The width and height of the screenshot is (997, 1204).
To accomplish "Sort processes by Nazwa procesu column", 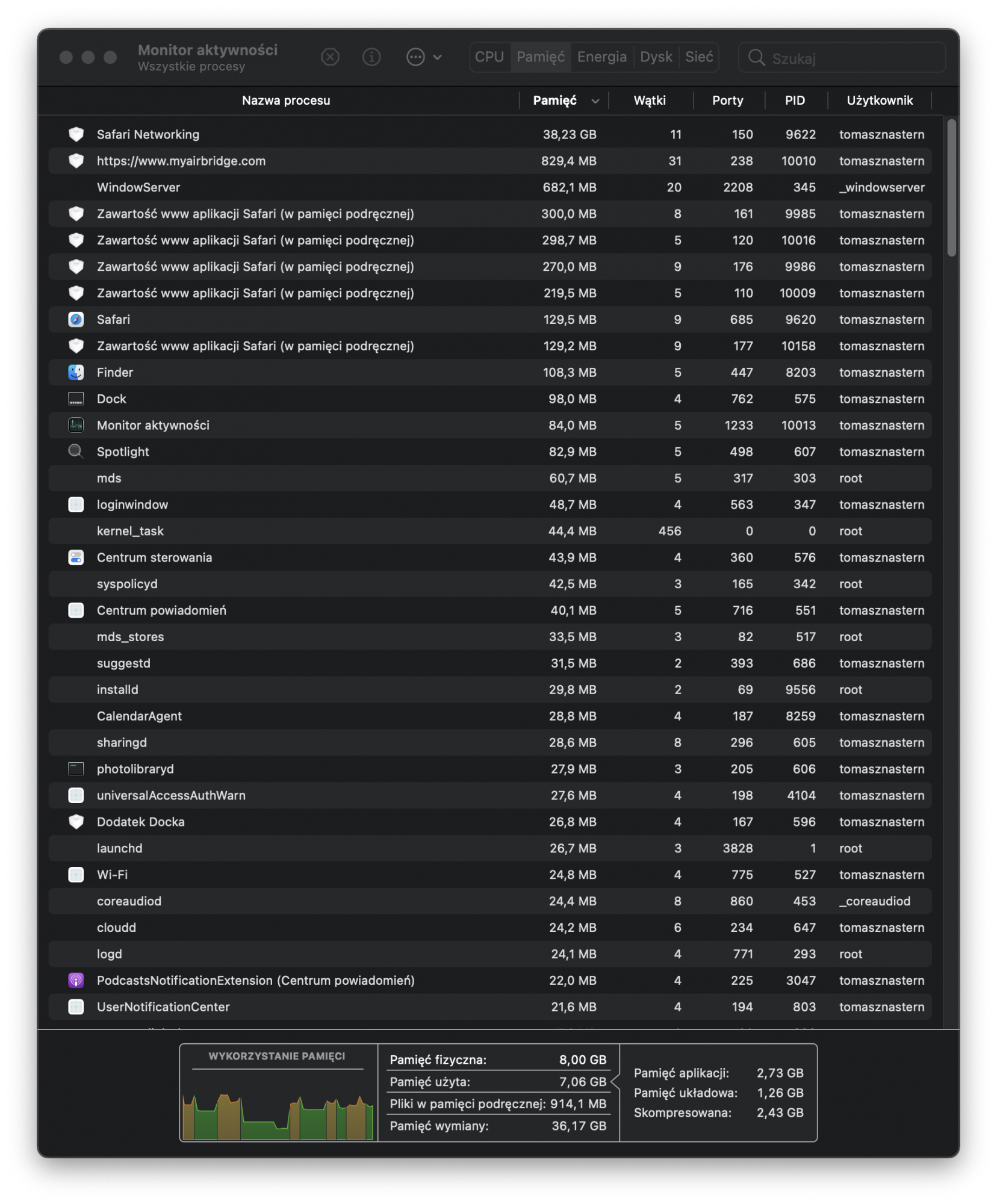I will pyautogui.click(x=285, y=101).
